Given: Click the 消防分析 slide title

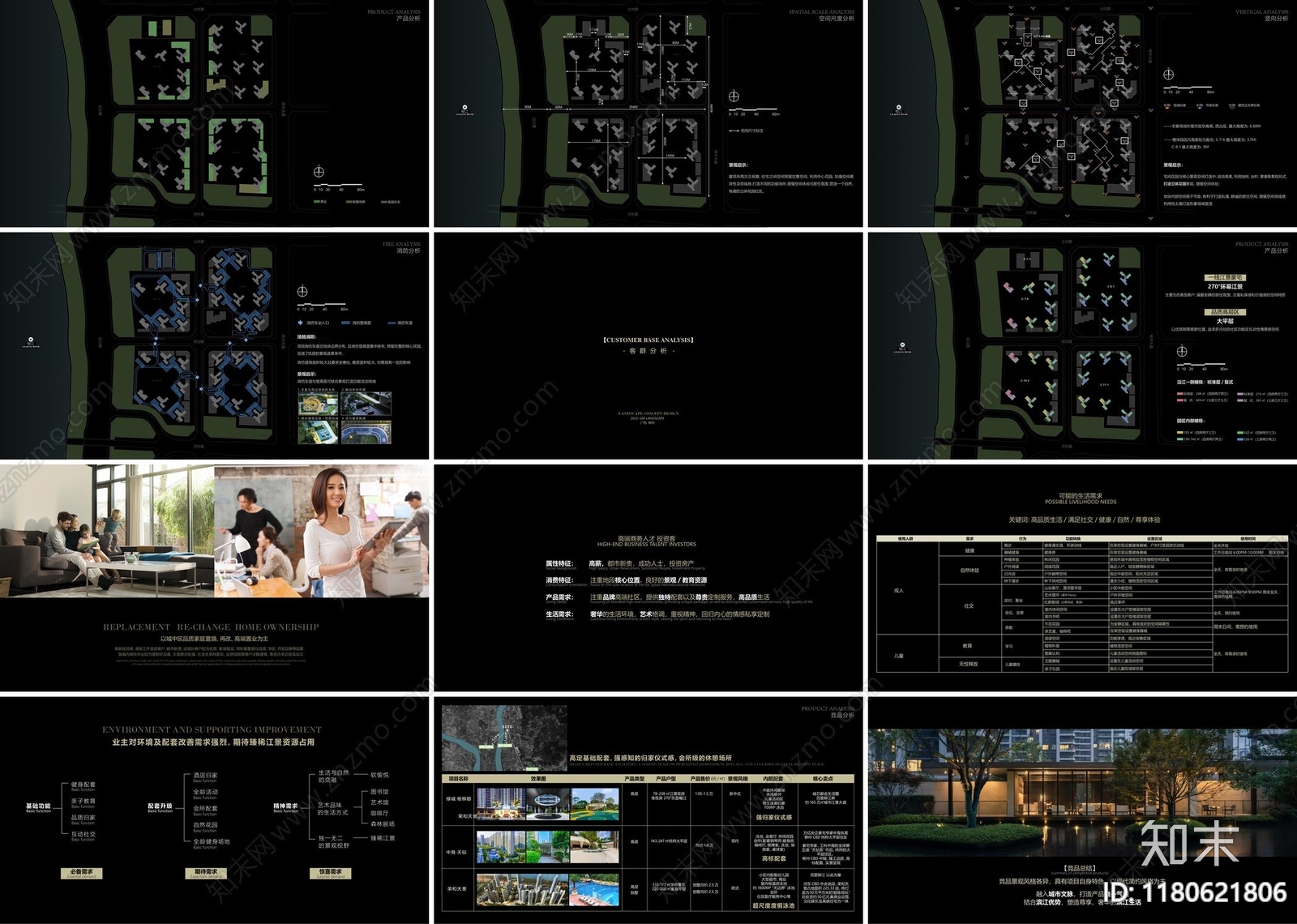Looking at the screenshot, I should point(408,251).
